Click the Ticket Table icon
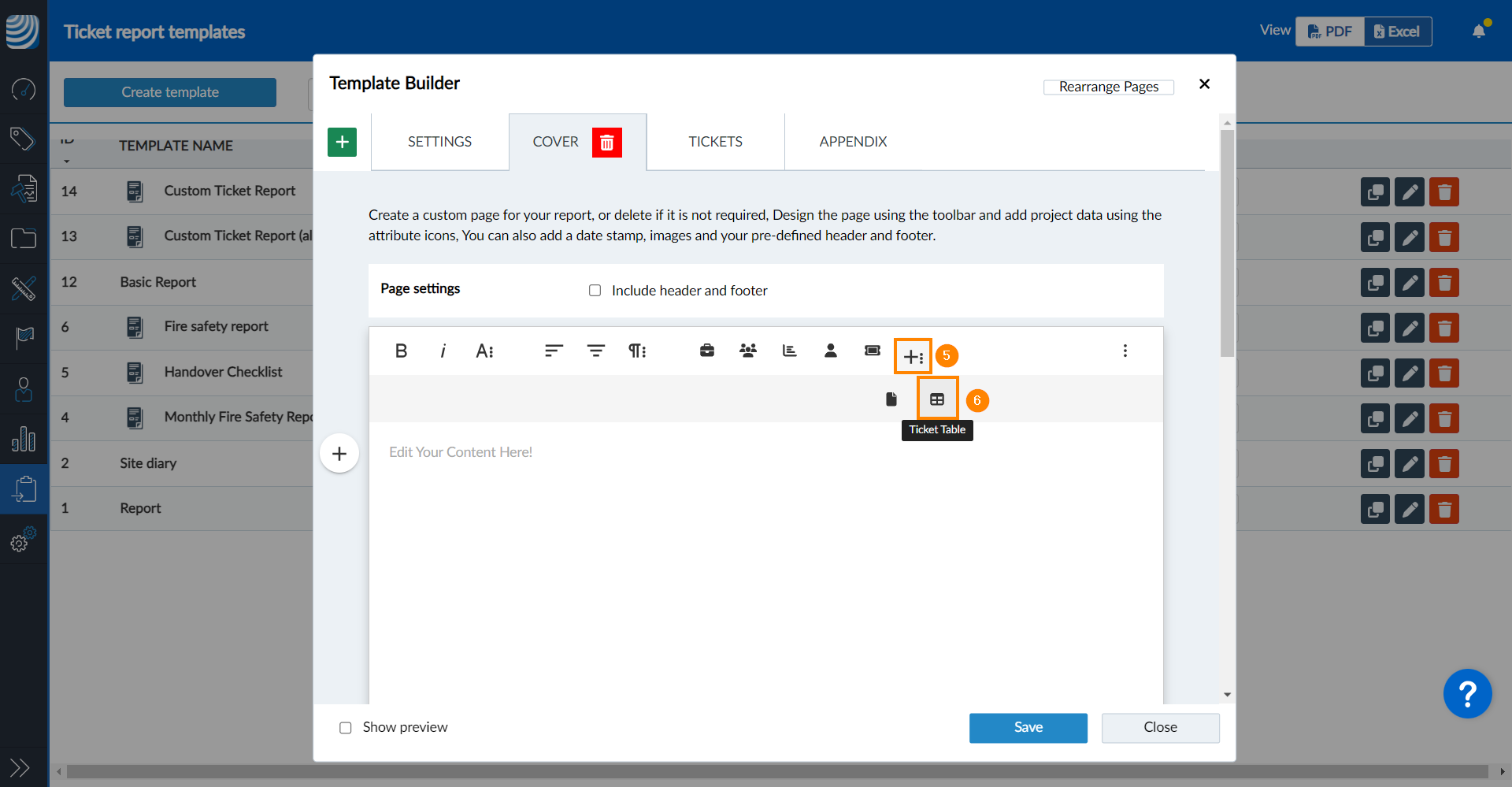Viewport: 1512px width, 787px height. [936, 399]
